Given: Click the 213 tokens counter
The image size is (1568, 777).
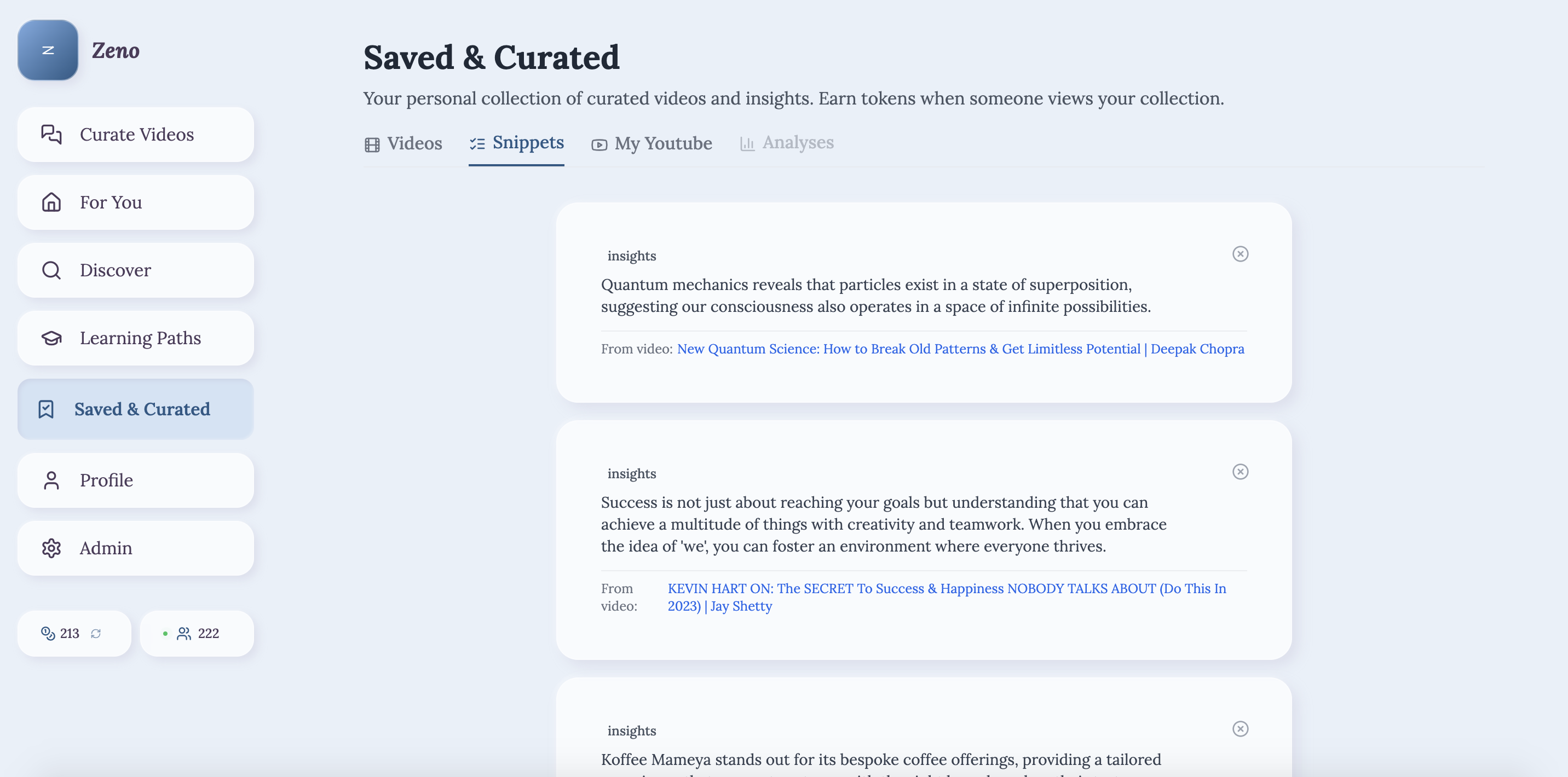Looking at the screenshot, I should (61, 634).
